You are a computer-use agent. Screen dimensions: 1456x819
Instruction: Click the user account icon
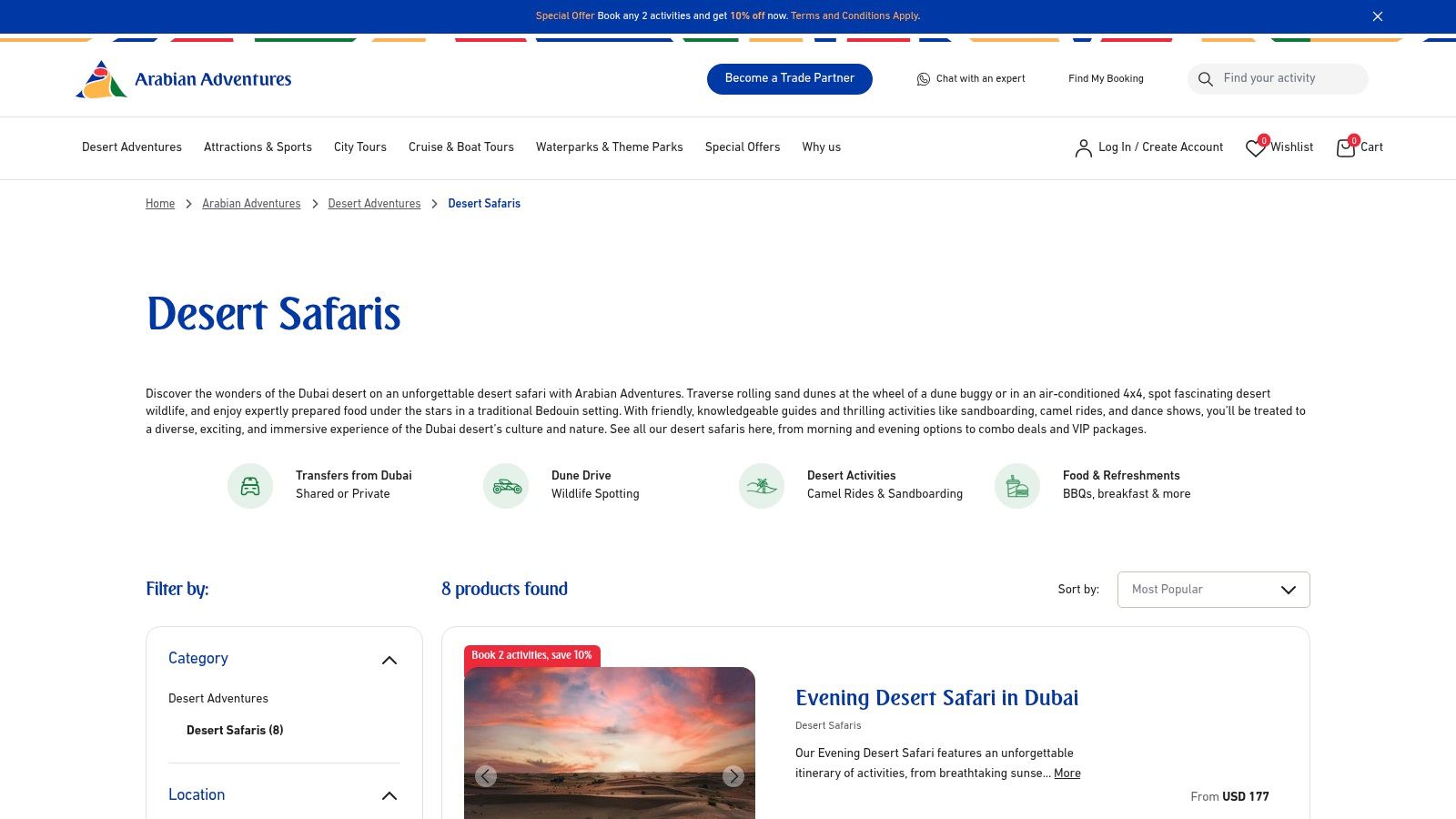pos(1083,148)
